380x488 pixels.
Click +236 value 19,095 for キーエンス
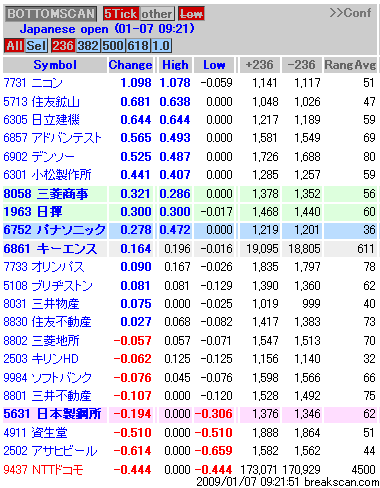pos(262,249)
